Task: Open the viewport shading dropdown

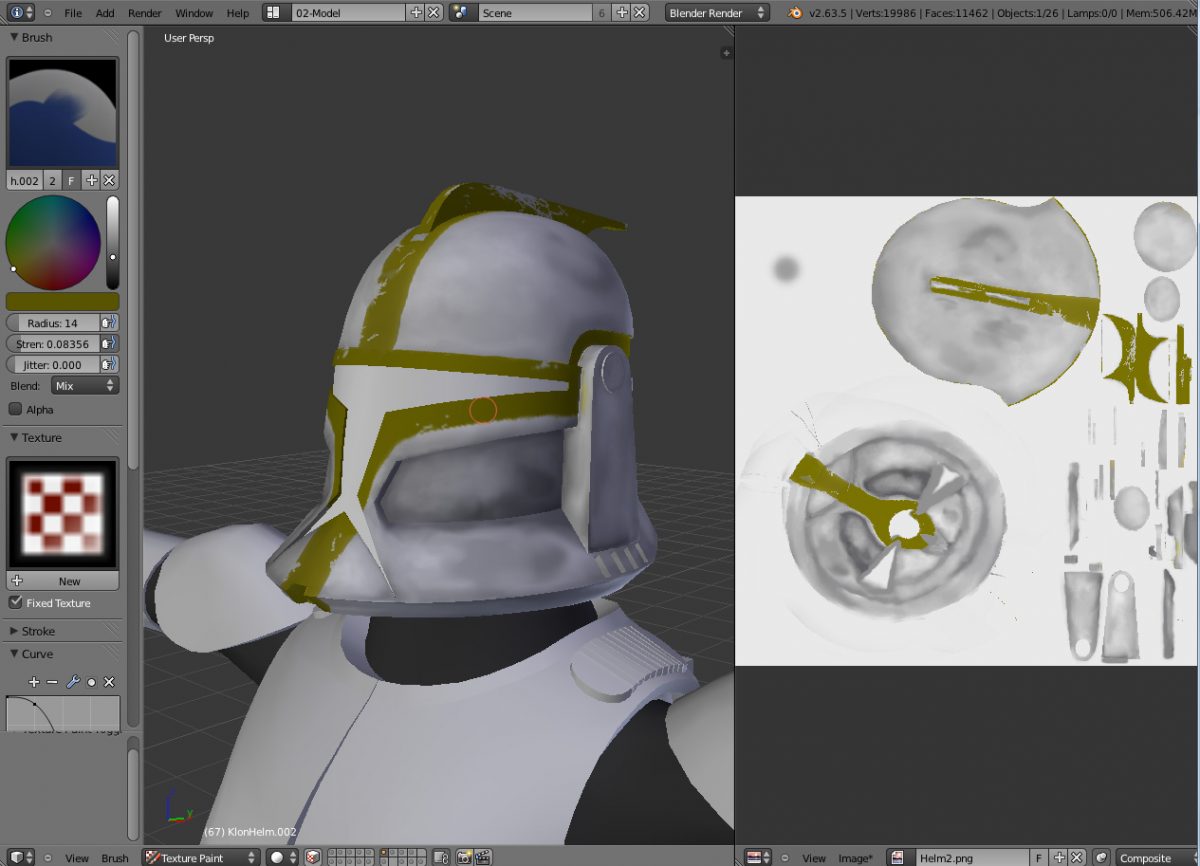Action: pos(282,857)
